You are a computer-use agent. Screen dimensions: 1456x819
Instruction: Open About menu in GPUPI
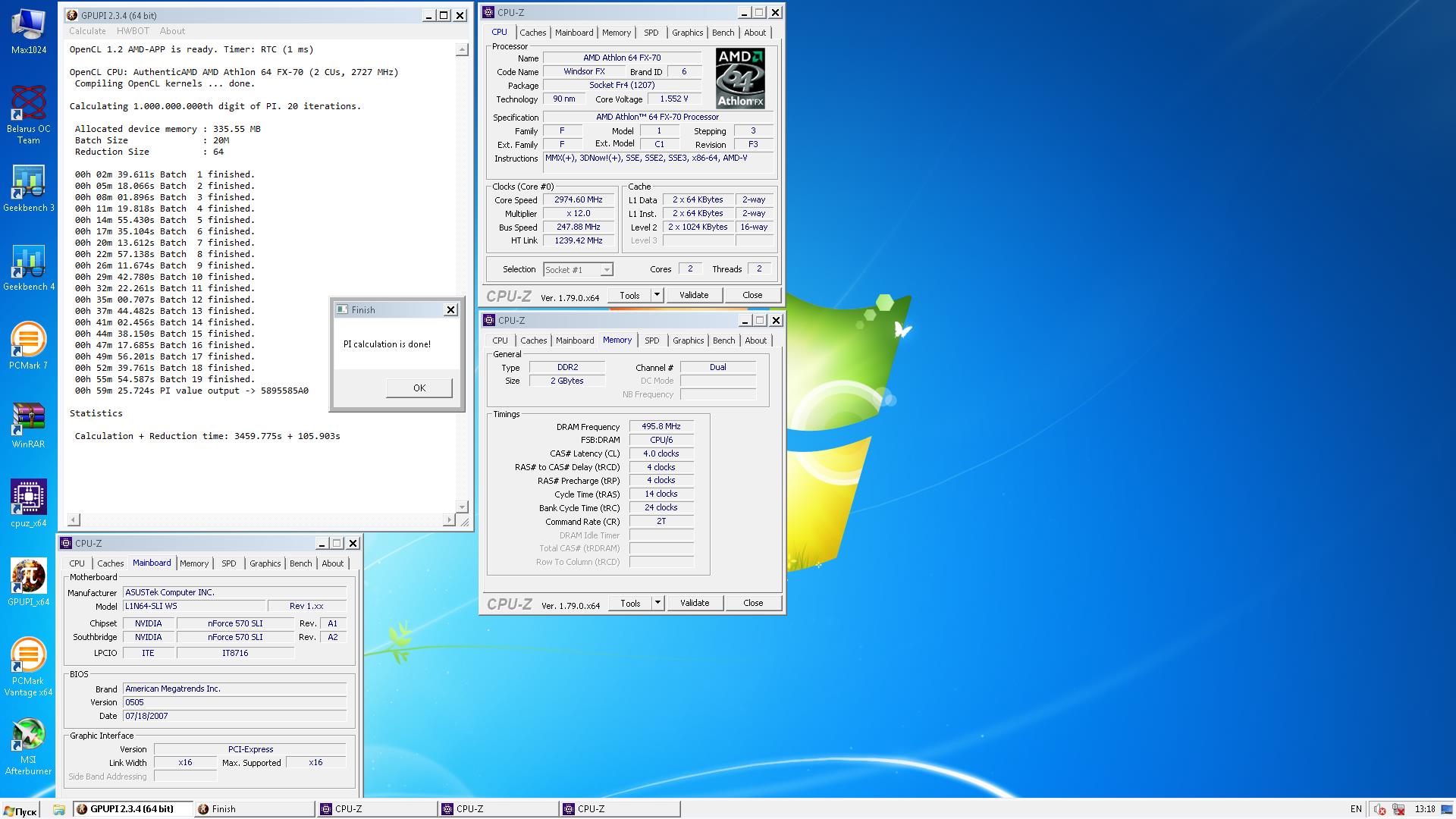(172, 31)
